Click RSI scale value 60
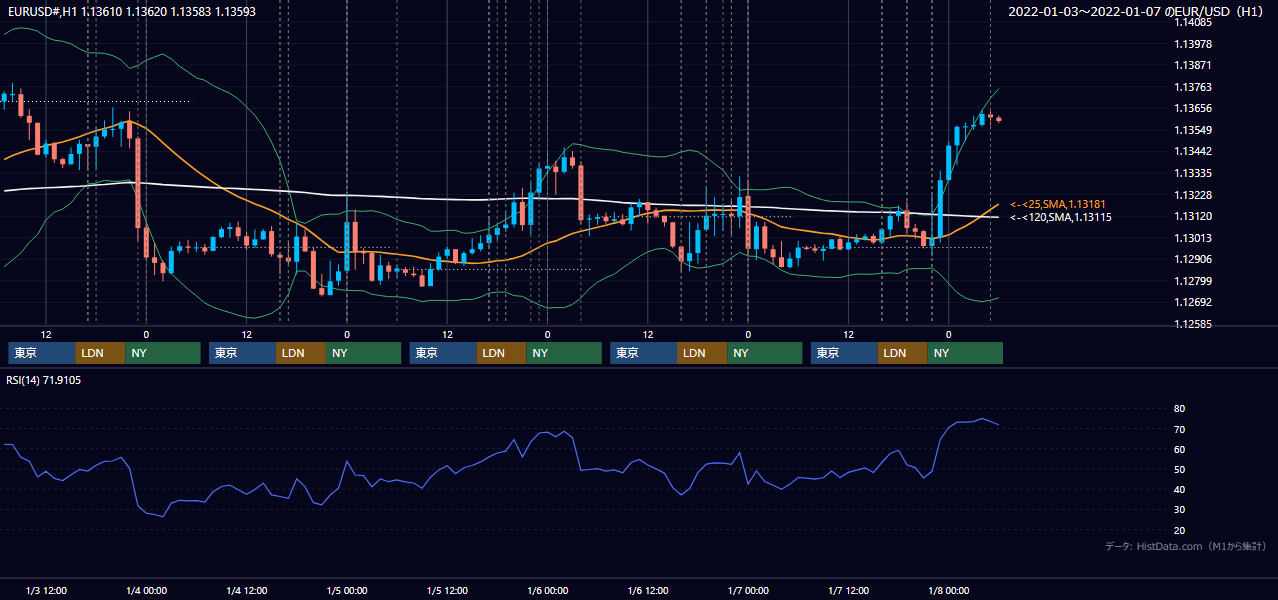 pos(1179,449)
